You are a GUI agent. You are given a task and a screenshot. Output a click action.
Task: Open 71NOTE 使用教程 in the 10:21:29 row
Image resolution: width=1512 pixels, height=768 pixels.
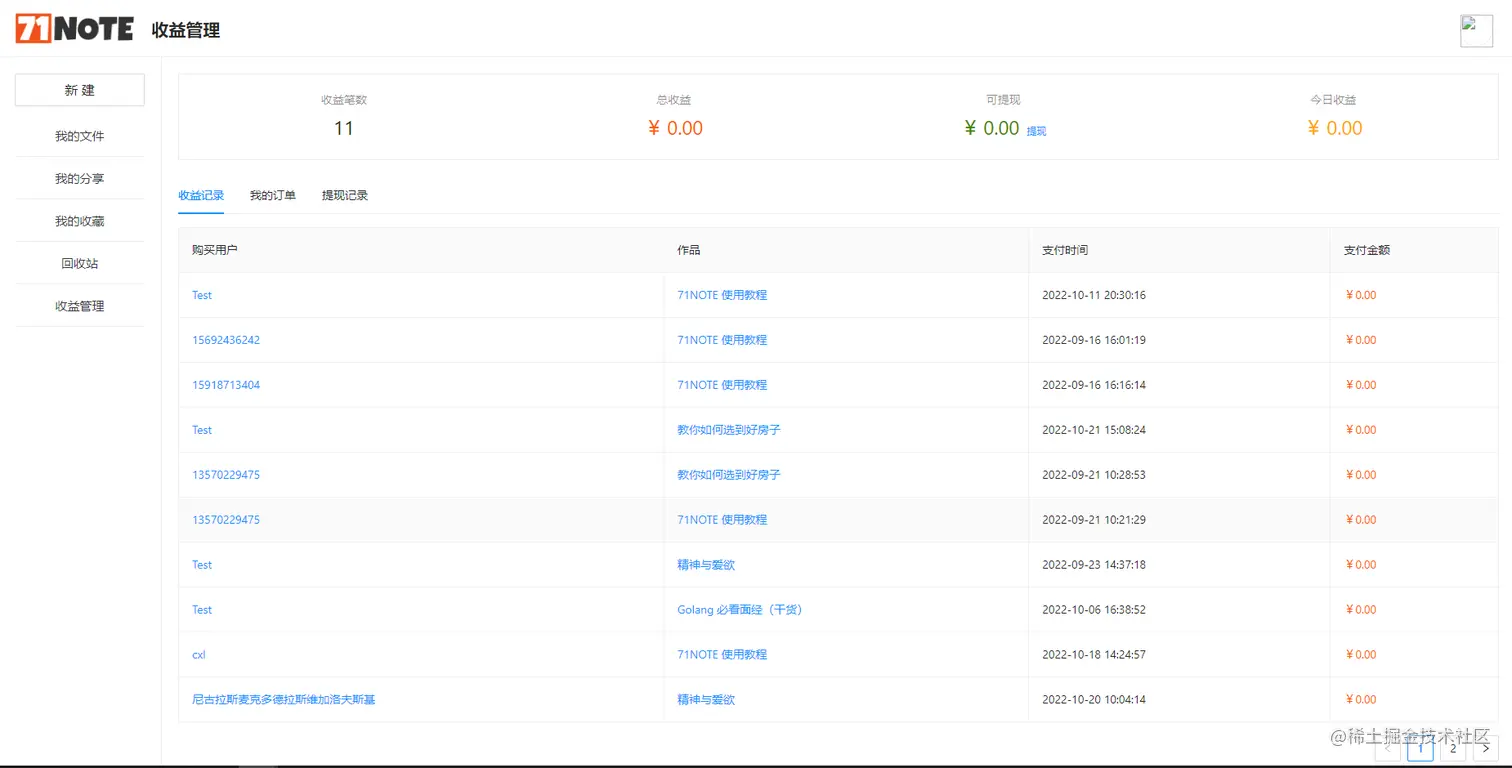[x=722, y=520]
